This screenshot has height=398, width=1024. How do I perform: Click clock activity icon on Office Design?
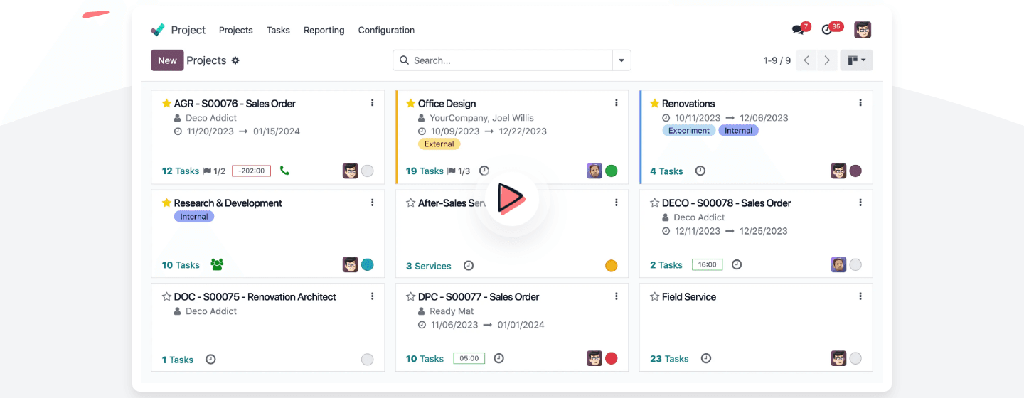(x=484, y=171)
